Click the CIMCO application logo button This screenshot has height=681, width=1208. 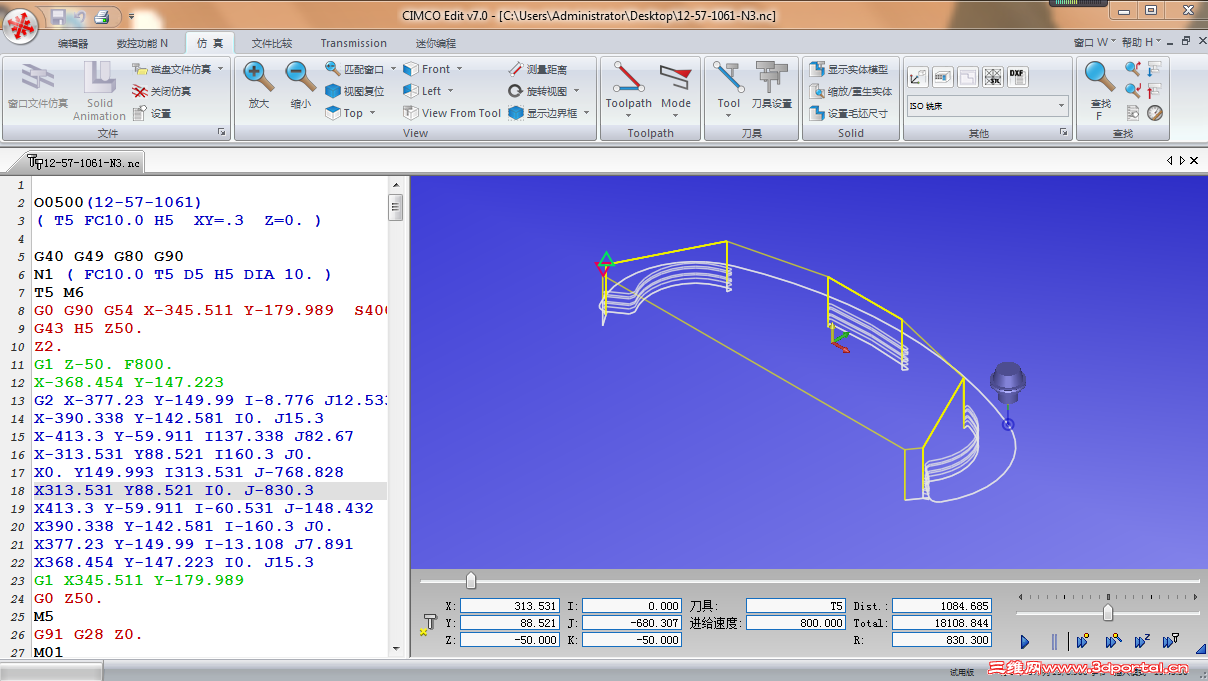point(20,26)
